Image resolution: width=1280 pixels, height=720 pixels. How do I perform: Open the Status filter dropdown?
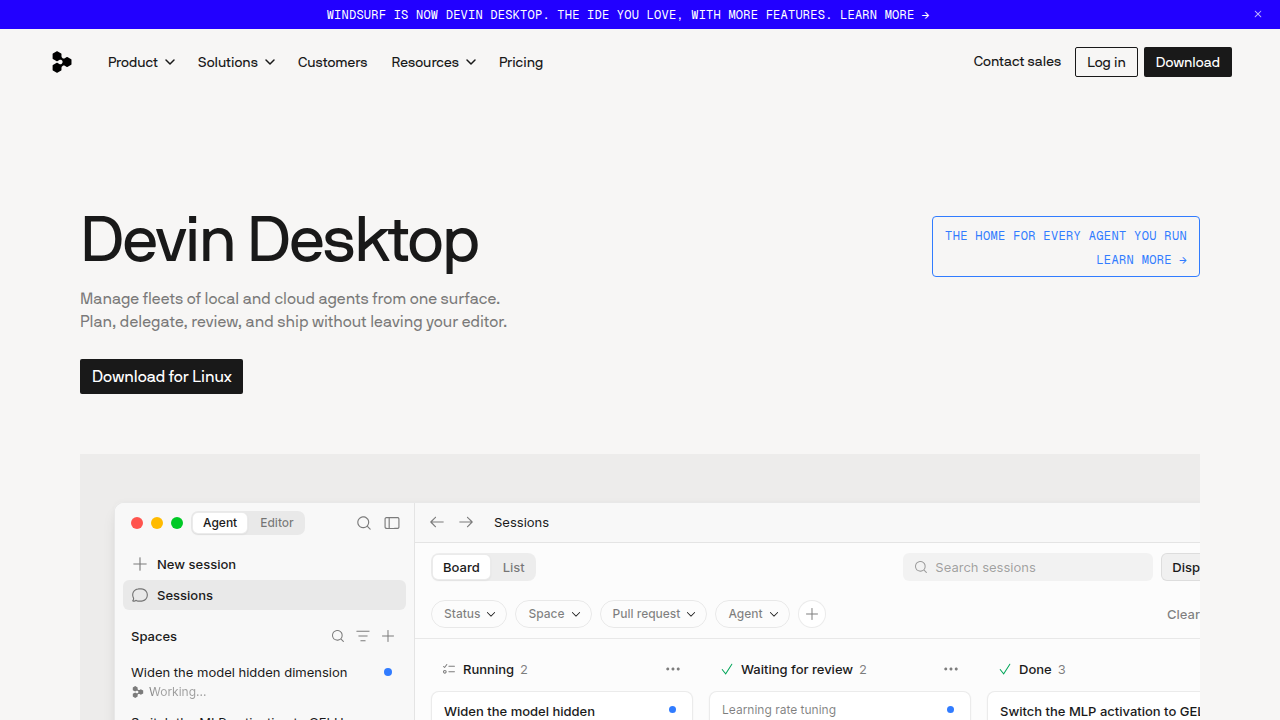(x=469, y=614)
